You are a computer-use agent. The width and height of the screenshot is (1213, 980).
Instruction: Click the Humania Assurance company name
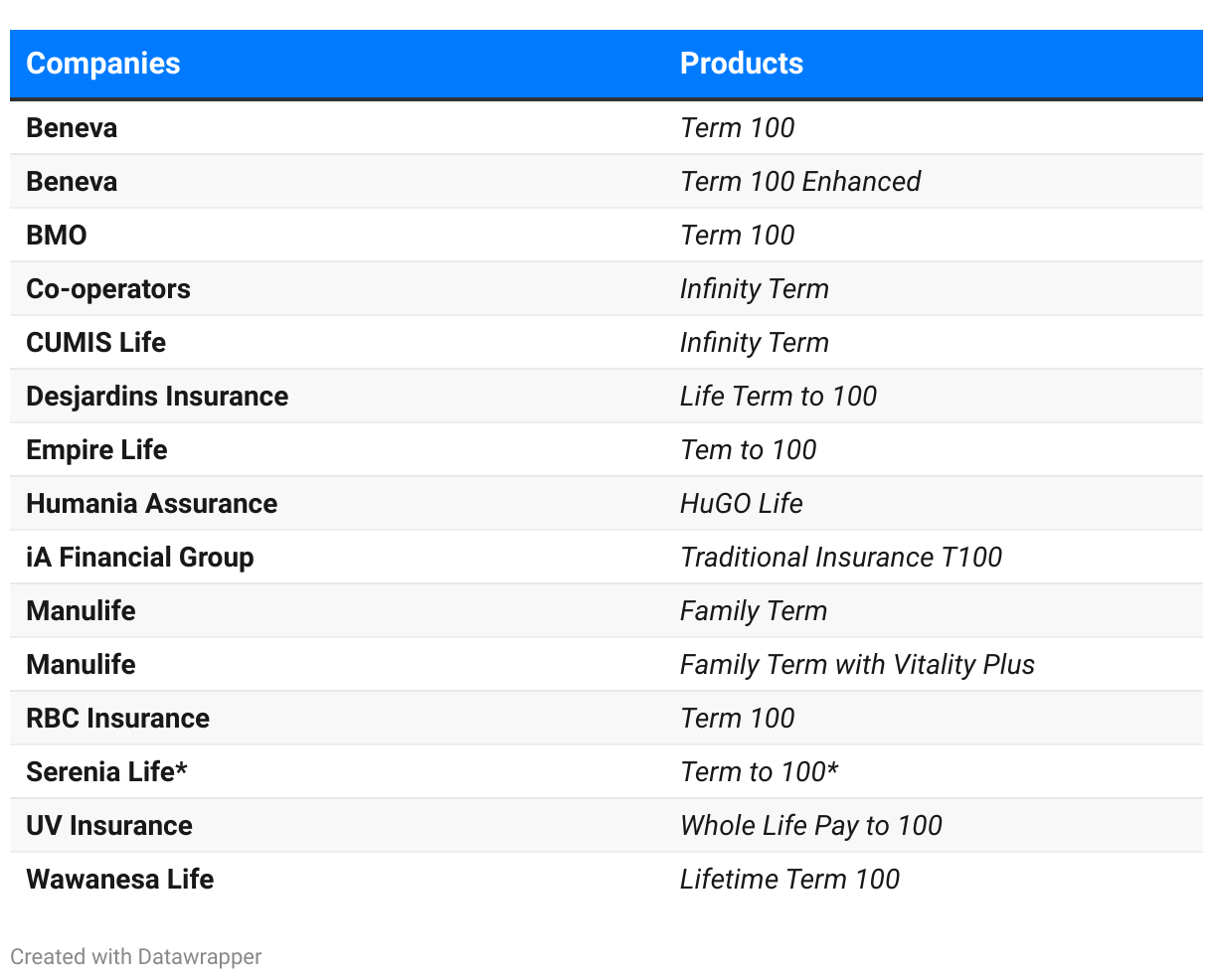[x=151, y=504]
